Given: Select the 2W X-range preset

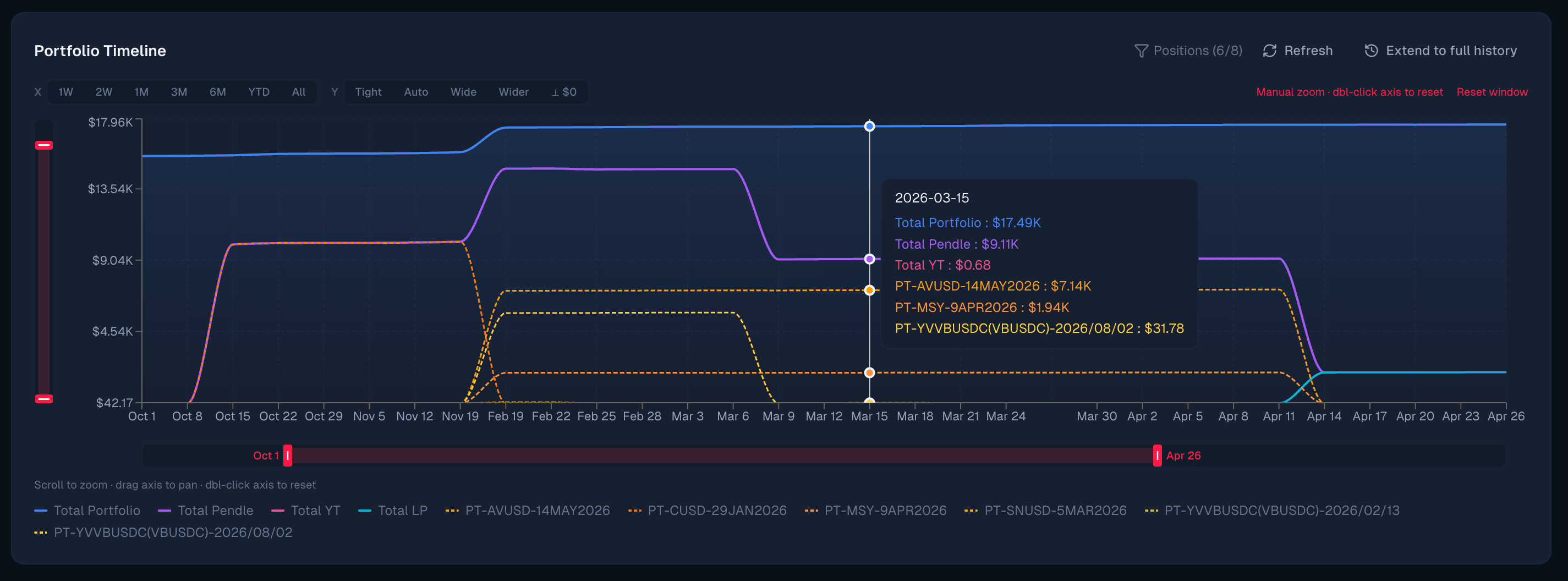Looking at the screenshot, I should point(103,92).
